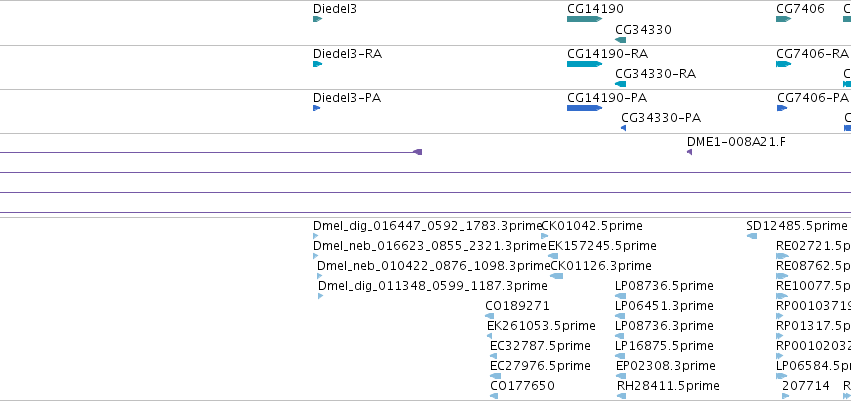Open EST EC27976.5prime

(540, 366)
